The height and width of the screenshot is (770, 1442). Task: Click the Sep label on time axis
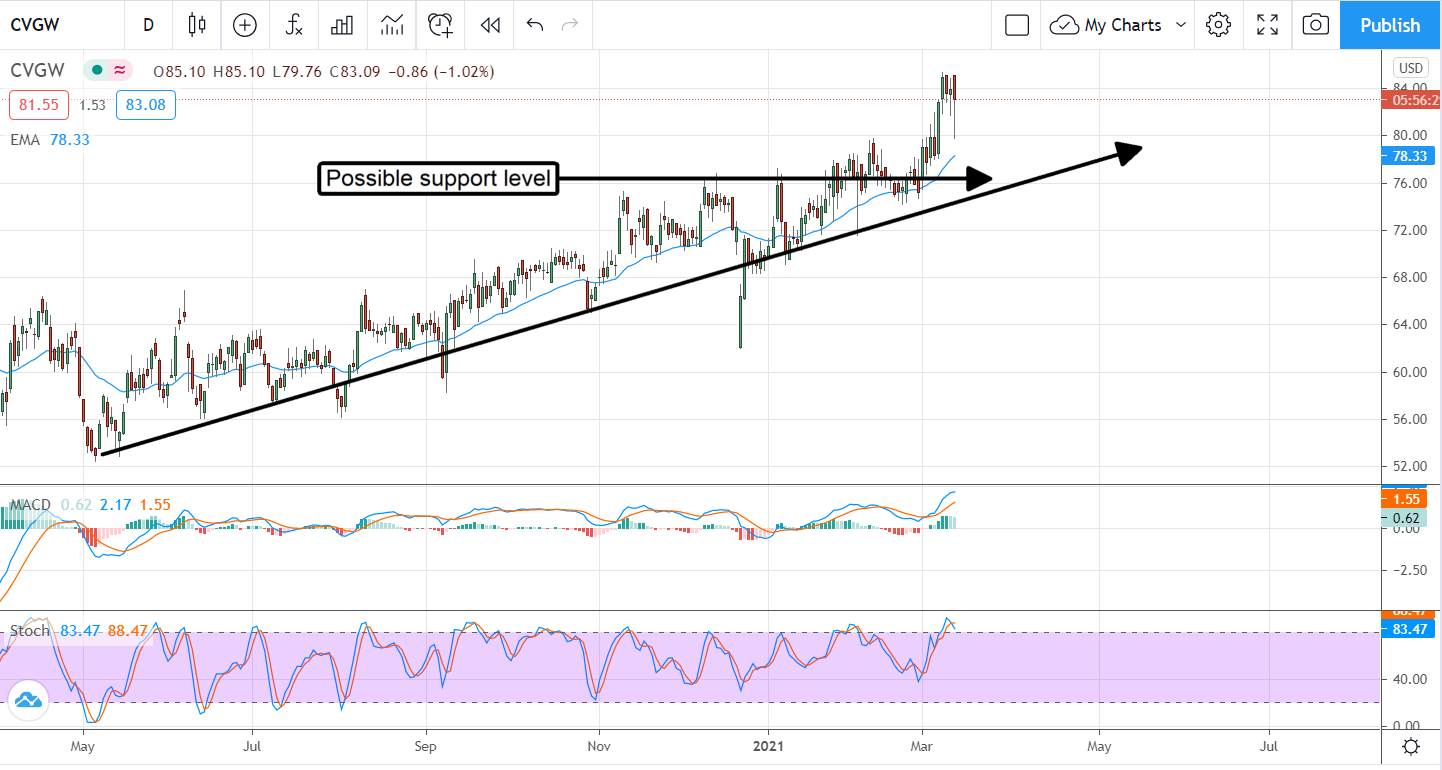point(426,746)
